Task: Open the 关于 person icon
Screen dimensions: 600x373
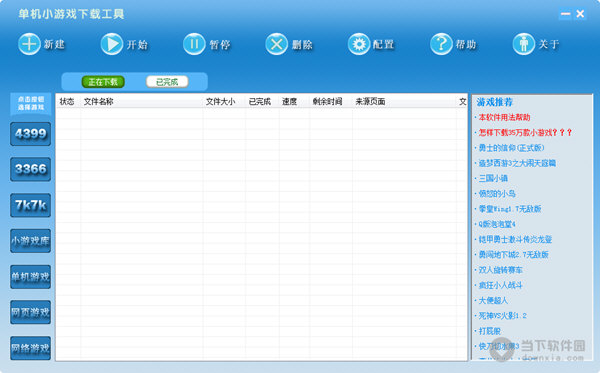Action: (x=524, y=44)
